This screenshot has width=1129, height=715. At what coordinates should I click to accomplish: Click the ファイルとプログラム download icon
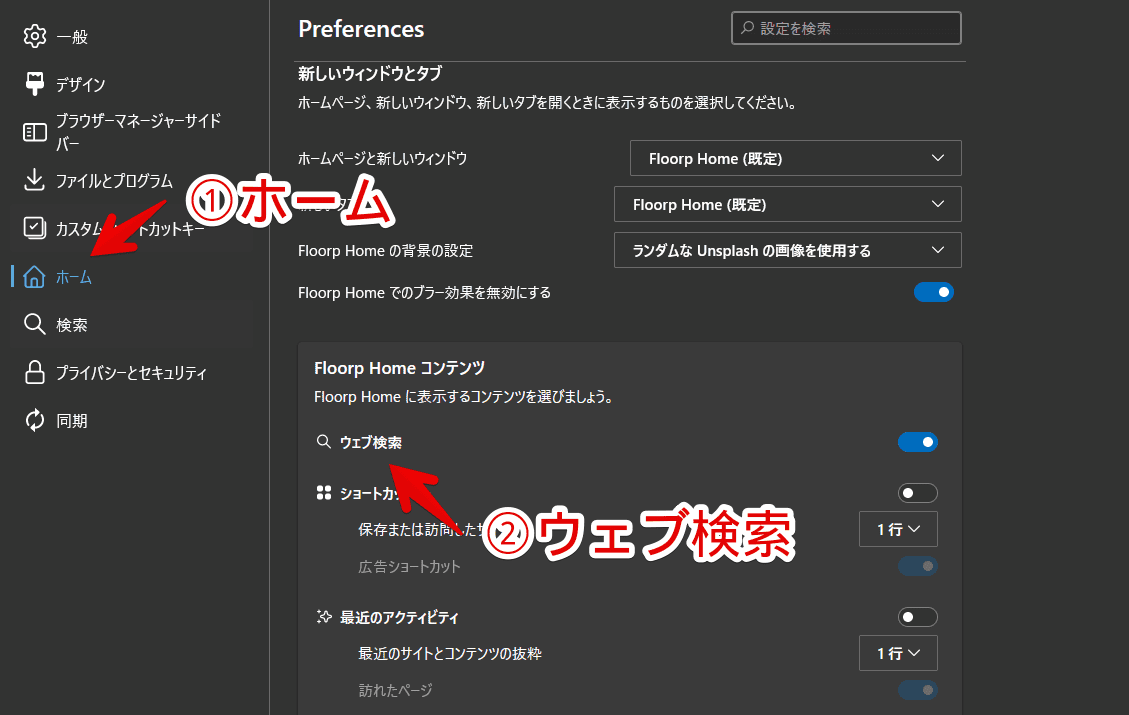(x=35, y=180)
